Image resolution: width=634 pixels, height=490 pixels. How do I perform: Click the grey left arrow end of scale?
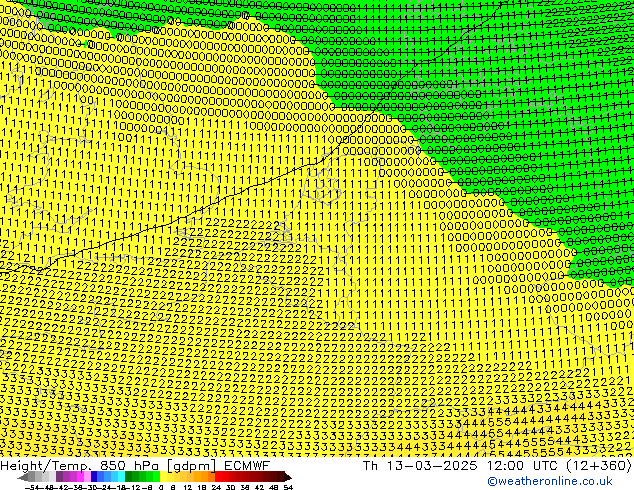click(23, 477)
